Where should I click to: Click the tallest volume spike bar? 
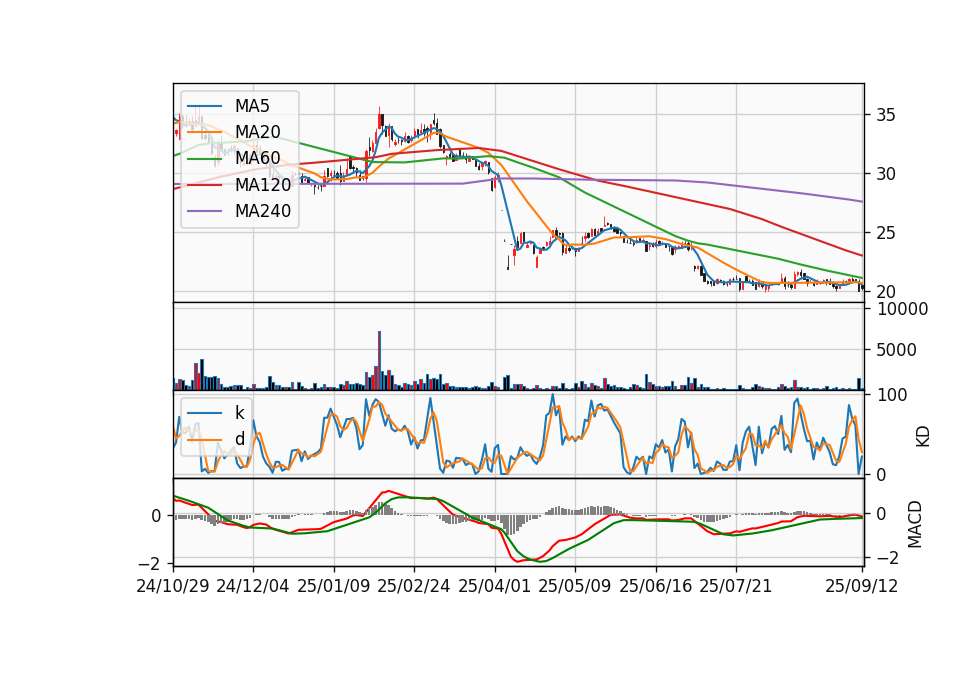tap(380, 361)
